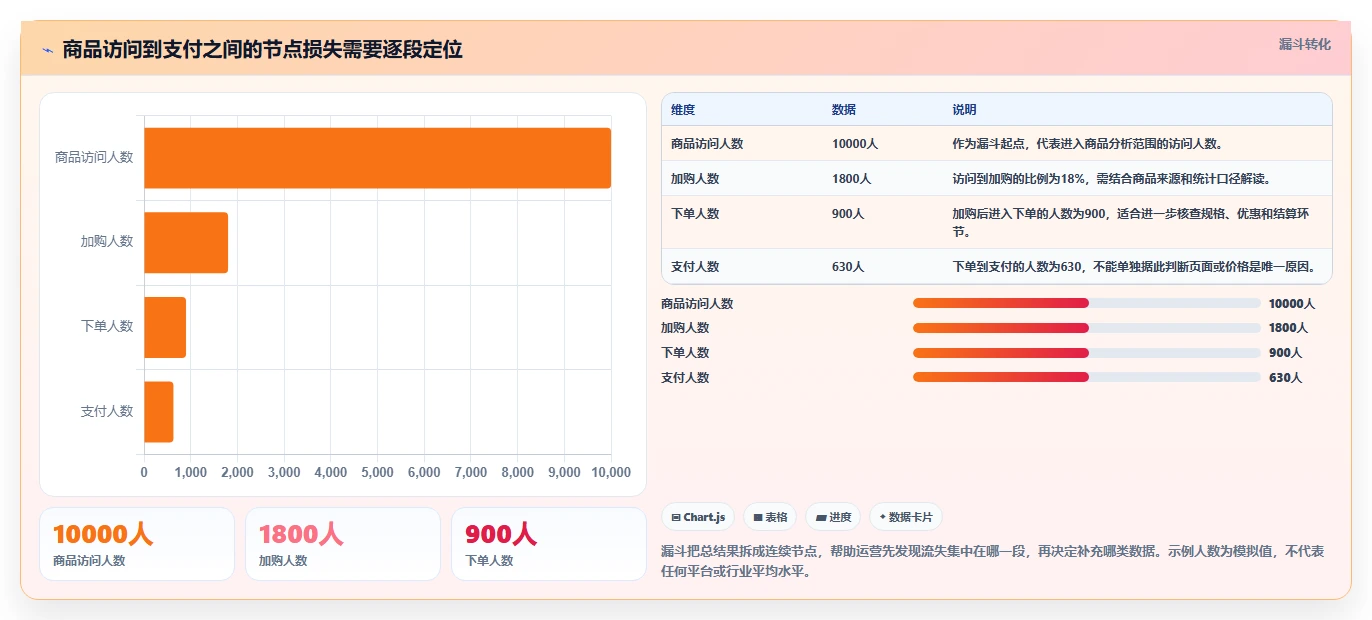Click the description starting 下单到支付的人数为630
Screen dimensions: 1372x620
click(x=1135, y=267)
